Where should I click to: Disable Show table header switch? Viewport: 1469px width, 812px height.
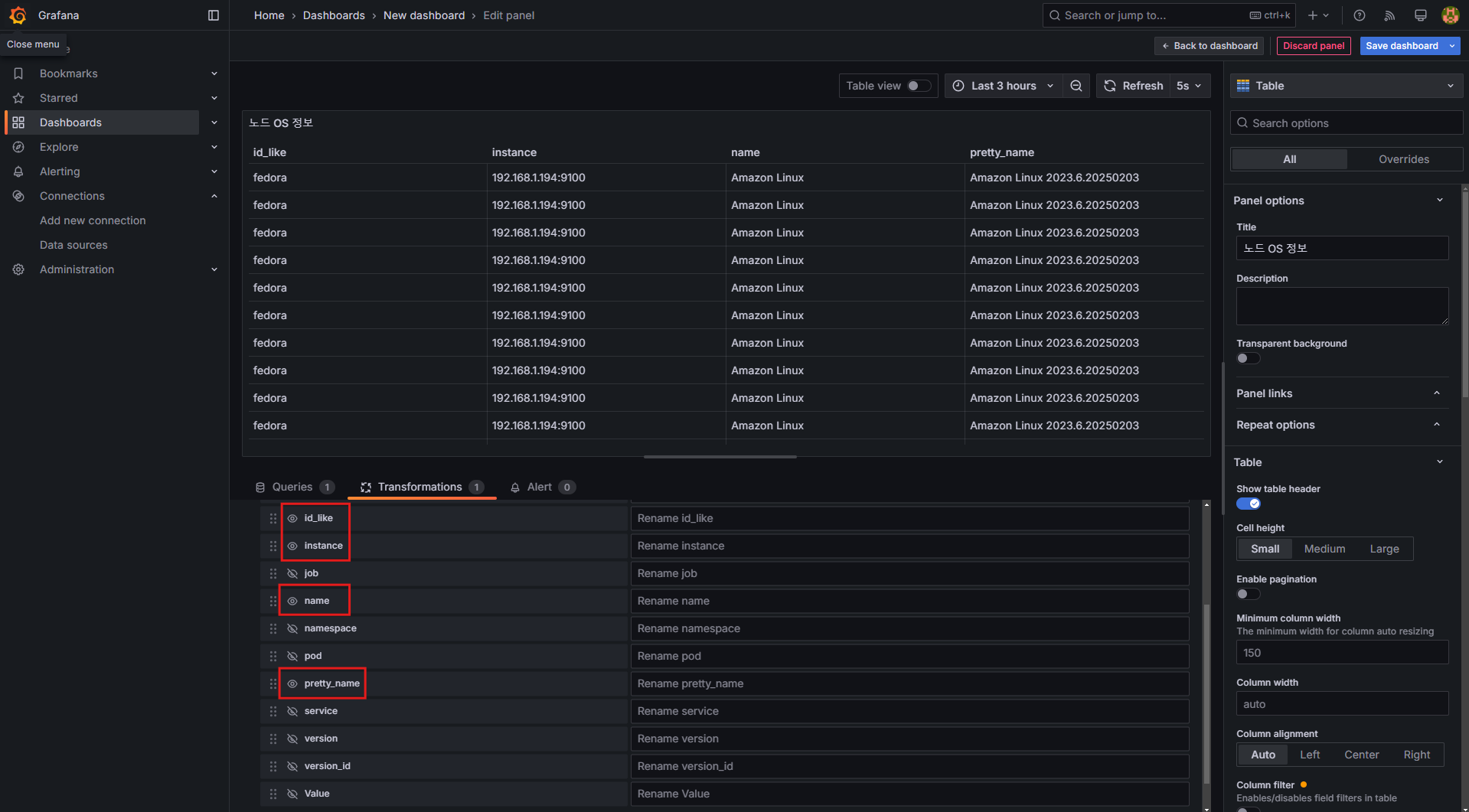click(1248, 504)
